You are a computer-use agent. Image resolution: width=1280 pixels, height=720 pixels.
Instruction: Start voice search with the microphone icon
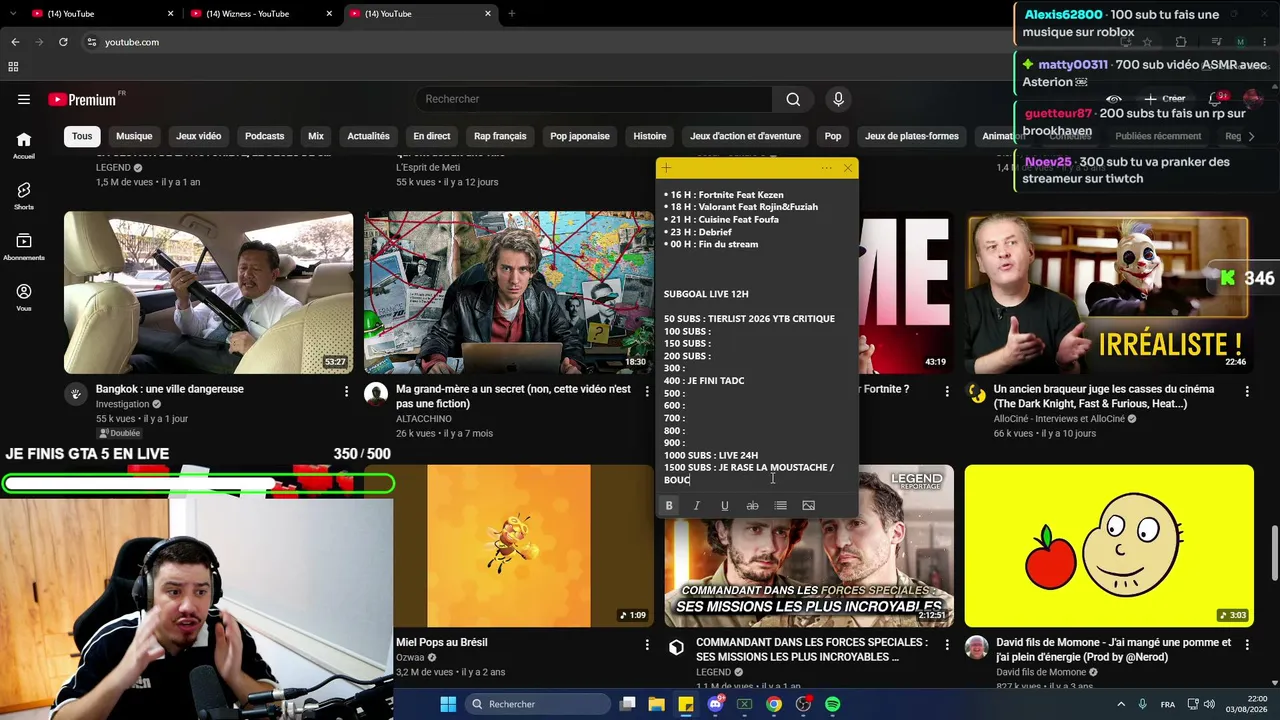[838, 99]
